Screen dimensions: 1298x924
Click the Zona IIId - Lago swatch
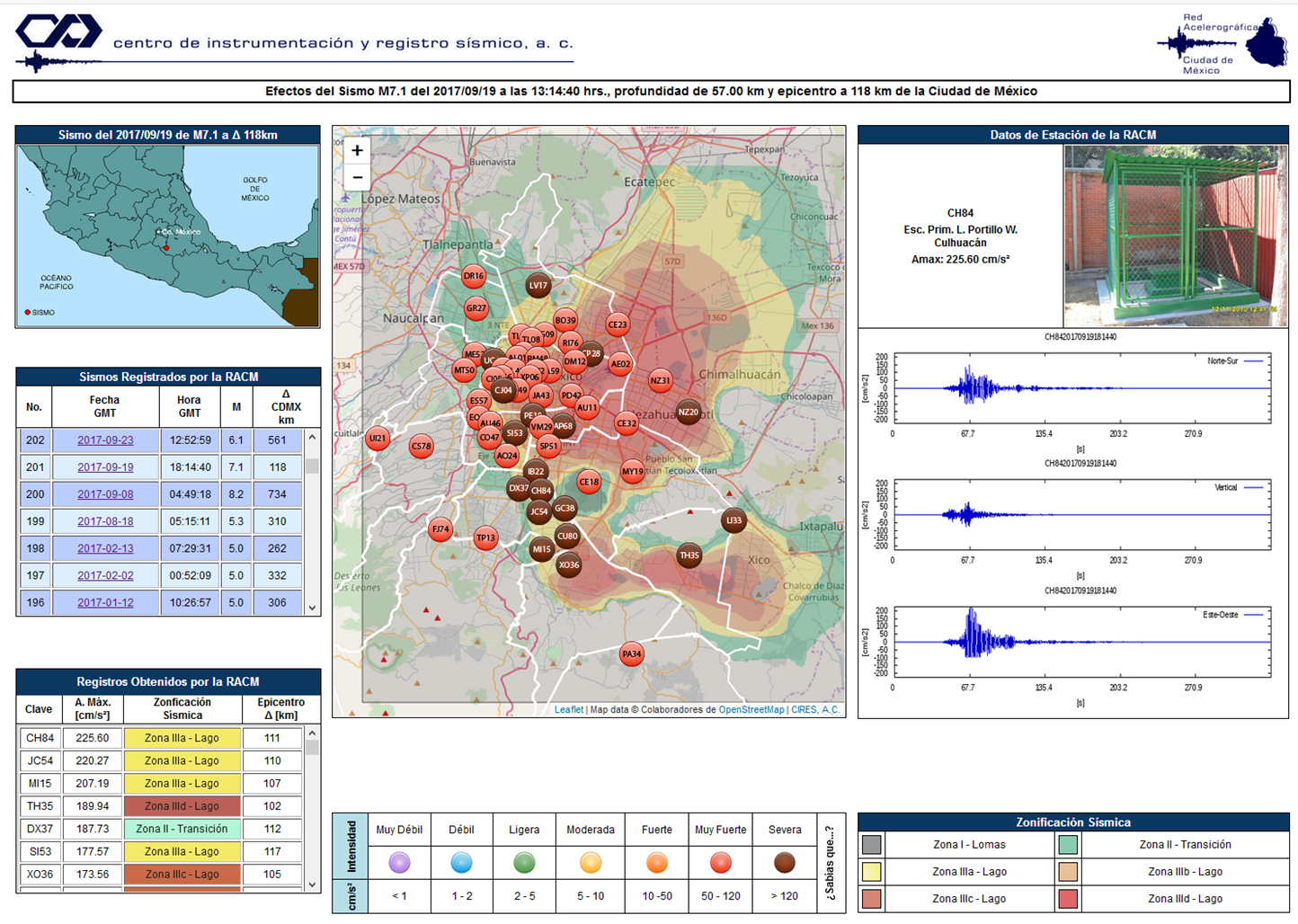[x=1067, y=899]
